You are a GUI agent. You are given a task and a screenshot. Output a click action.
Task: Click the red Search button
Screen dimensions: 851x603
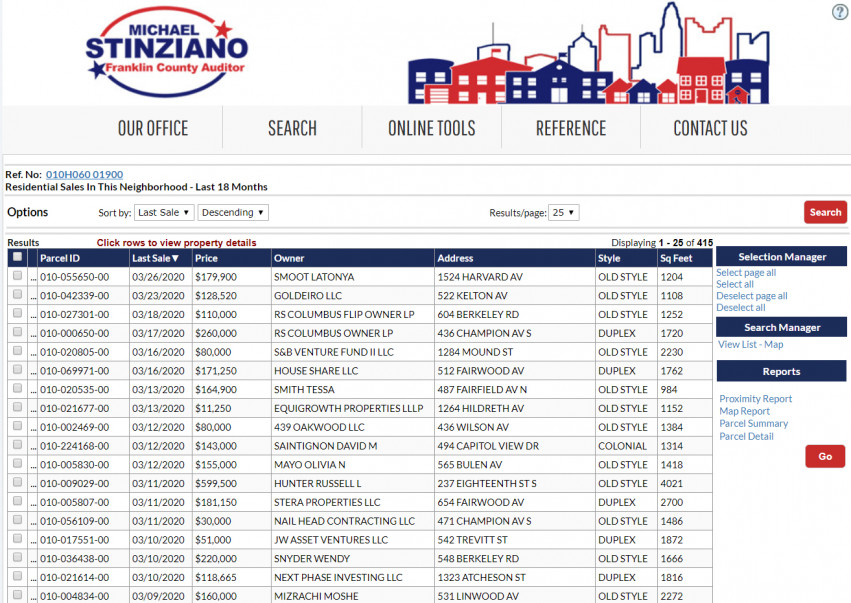pos(825,212)
